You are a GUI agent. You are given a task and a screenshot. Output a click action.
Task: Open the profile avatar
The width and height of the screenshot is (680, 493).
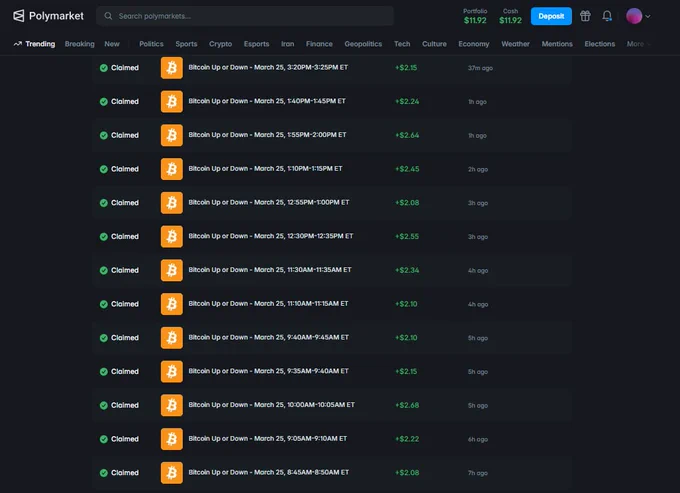coord(634,16)
